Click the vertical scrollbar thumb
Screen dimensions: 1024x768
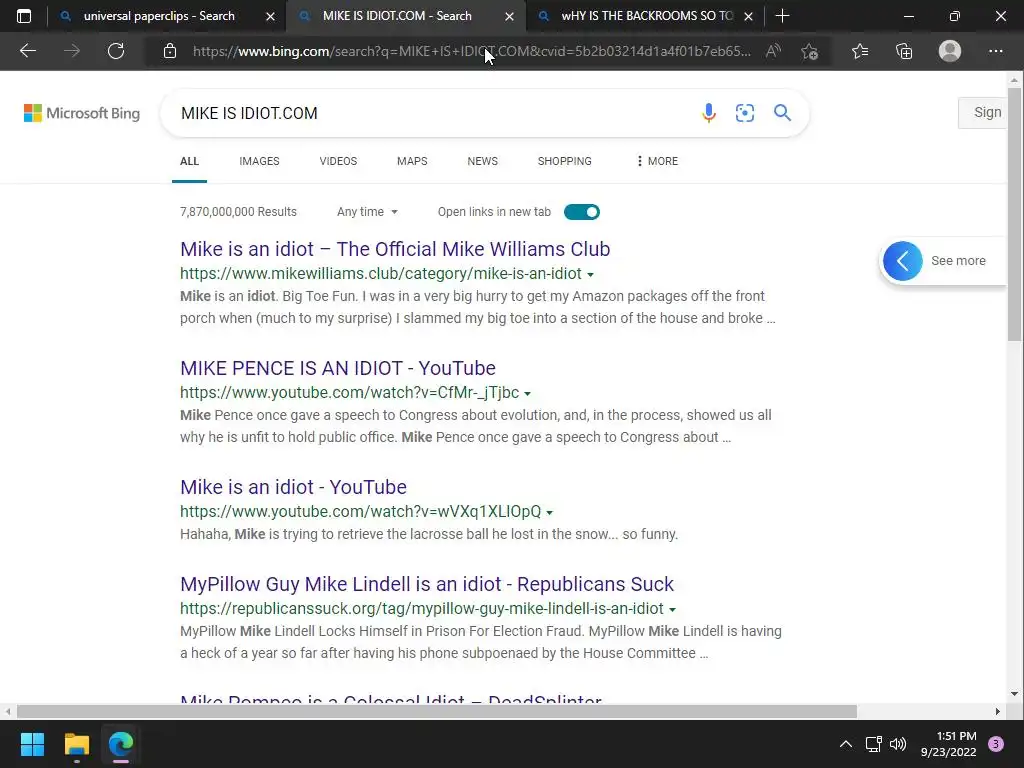click(1014, 216)
